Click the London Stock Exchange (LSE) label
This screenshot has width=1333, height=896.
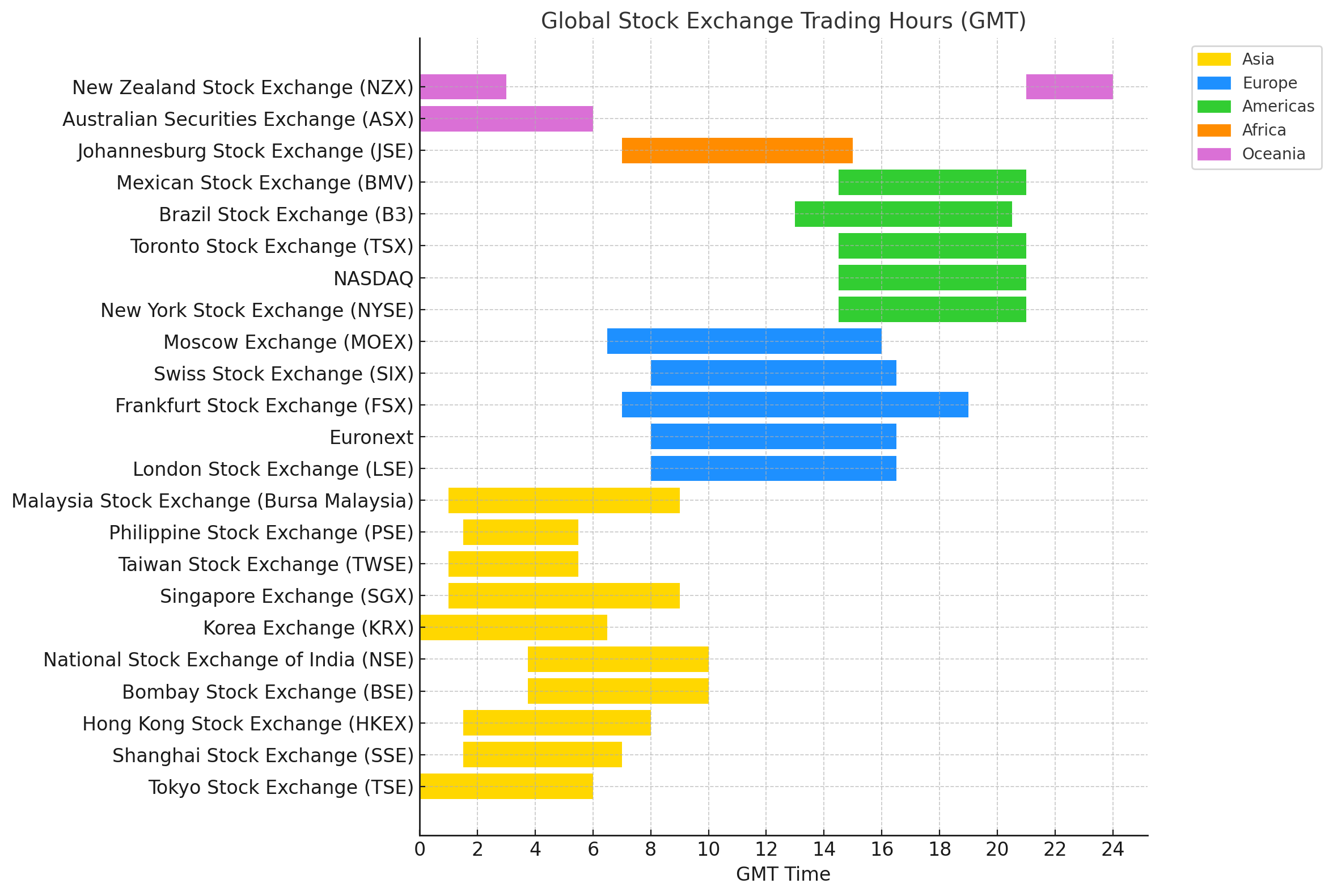(x=273, y=469)
